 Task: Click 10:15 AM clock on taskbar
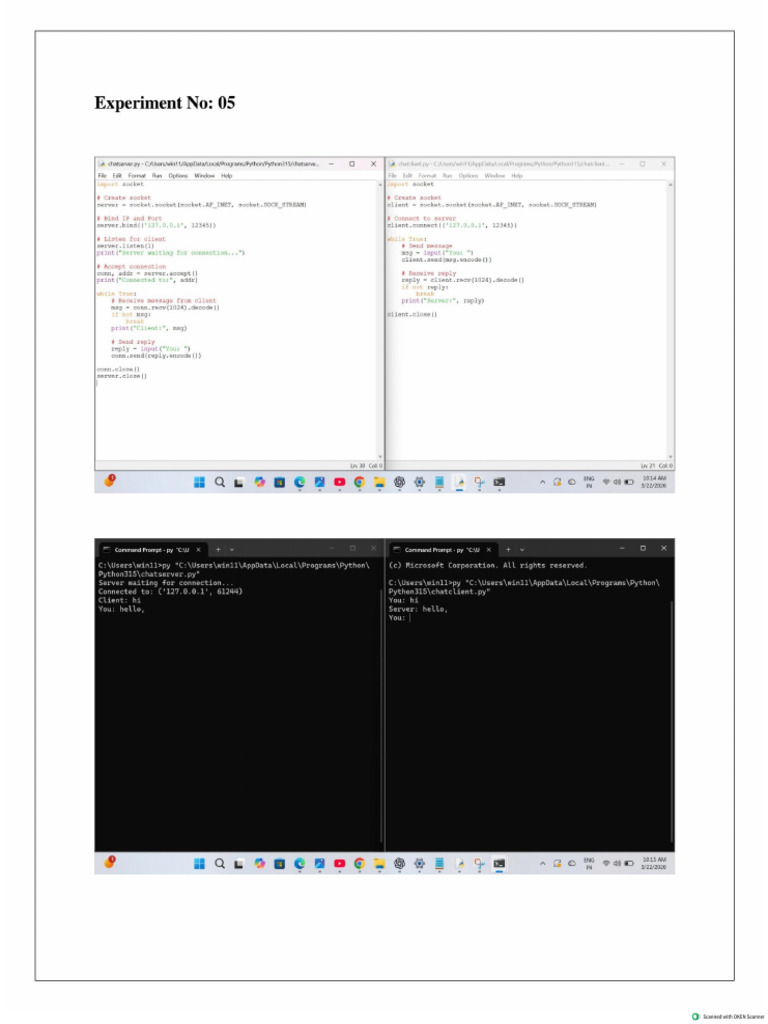point(654,863)
